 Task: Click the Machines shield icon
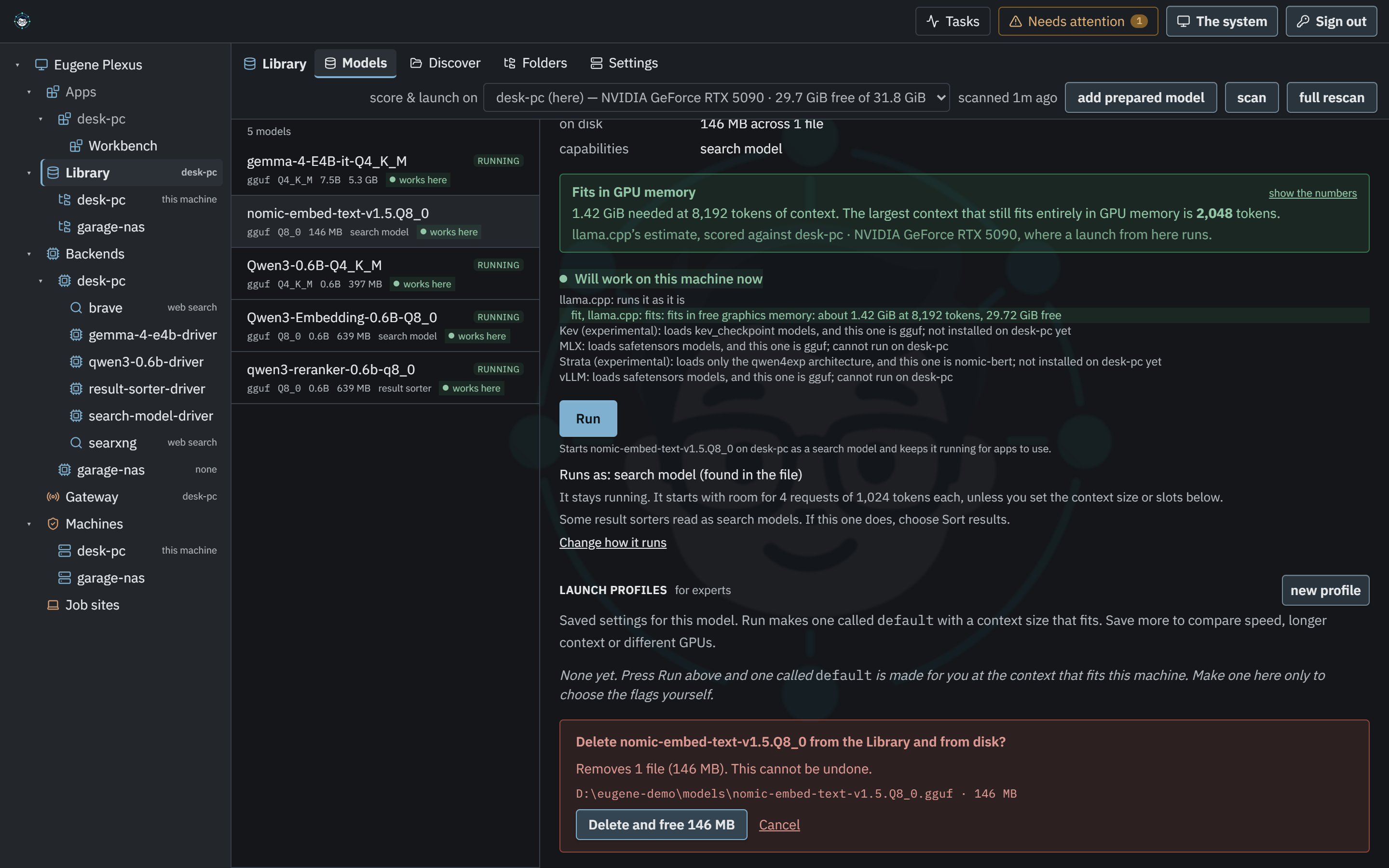(53, 524)
